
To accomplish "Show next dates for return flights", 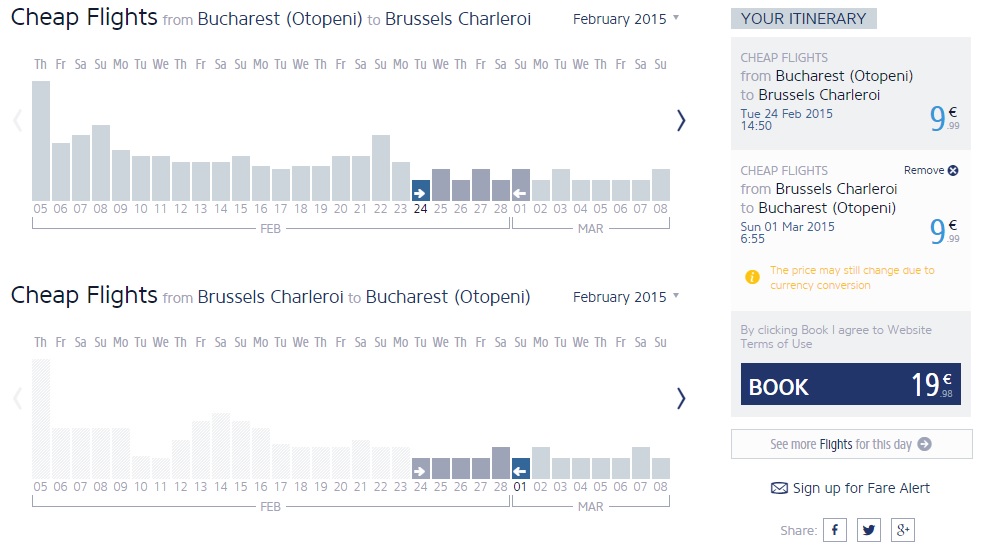I will [681, 398].
